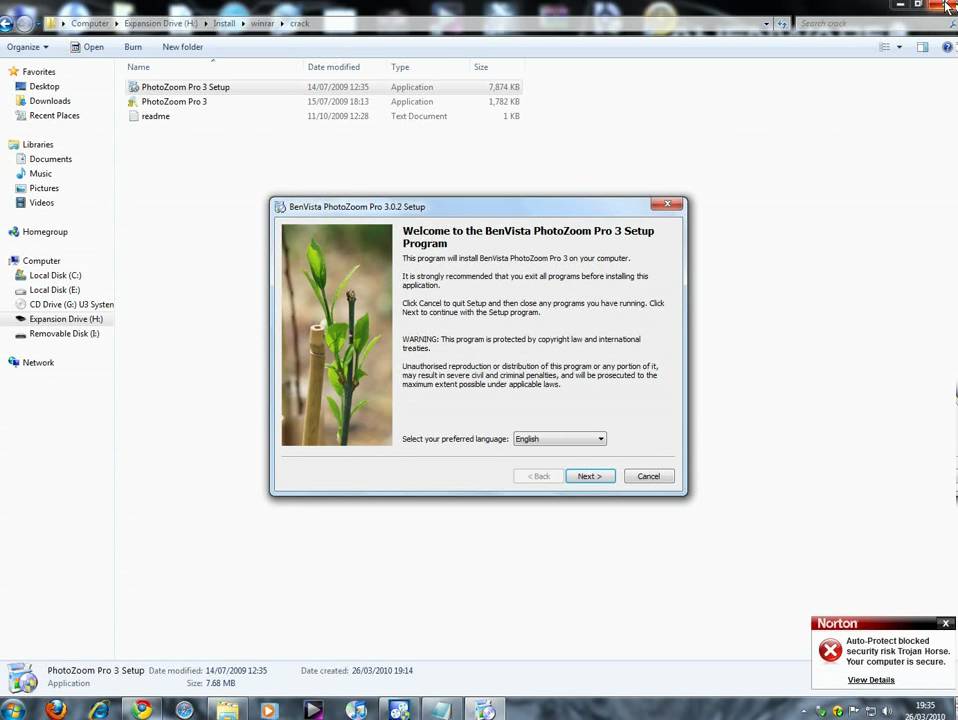Select Expansion Drive (H:) in the sidebar
This screenshot has height=720, width=958.
[65, 319]
